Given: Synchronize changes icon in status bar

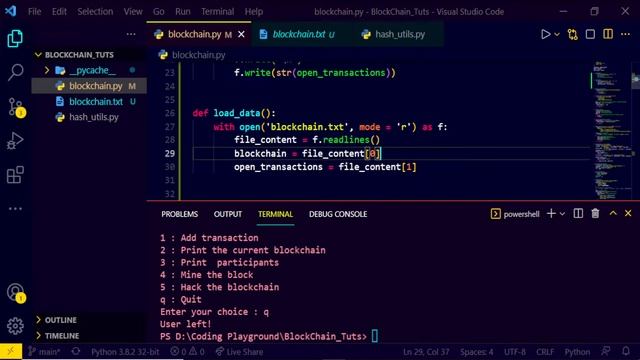Looking at the screenshot, I should click(x=76, y=351).
